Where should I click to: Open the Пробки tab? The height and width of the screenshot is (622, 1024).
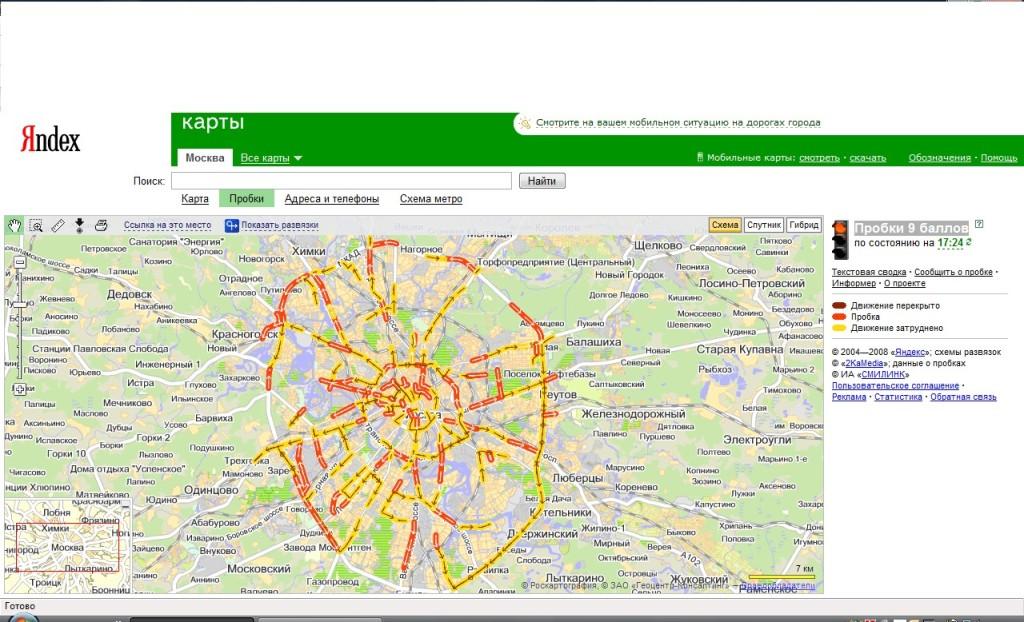point(246,199)
